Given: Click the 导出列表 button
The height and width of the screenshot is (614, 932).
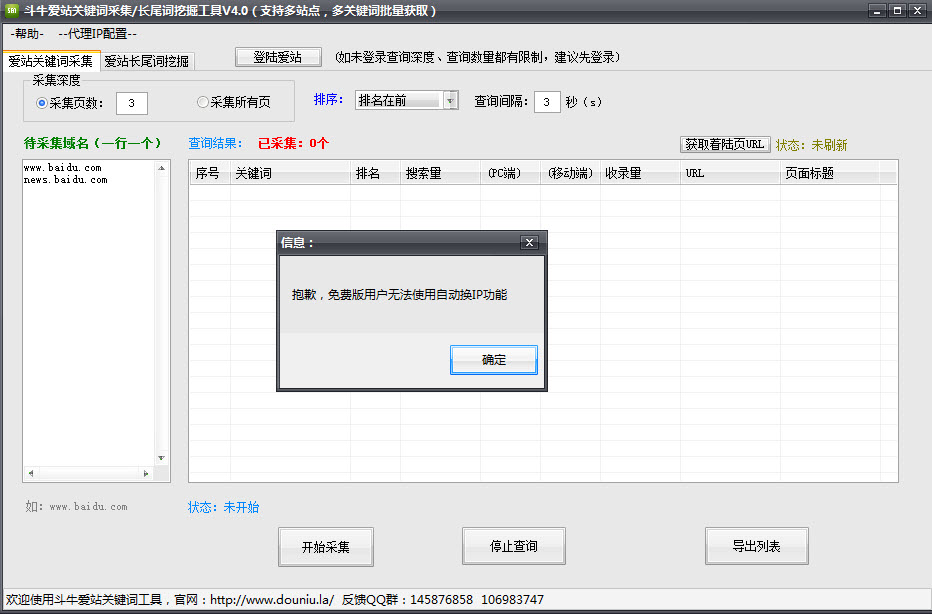Looking at the screenshot, I should point(756,547).
